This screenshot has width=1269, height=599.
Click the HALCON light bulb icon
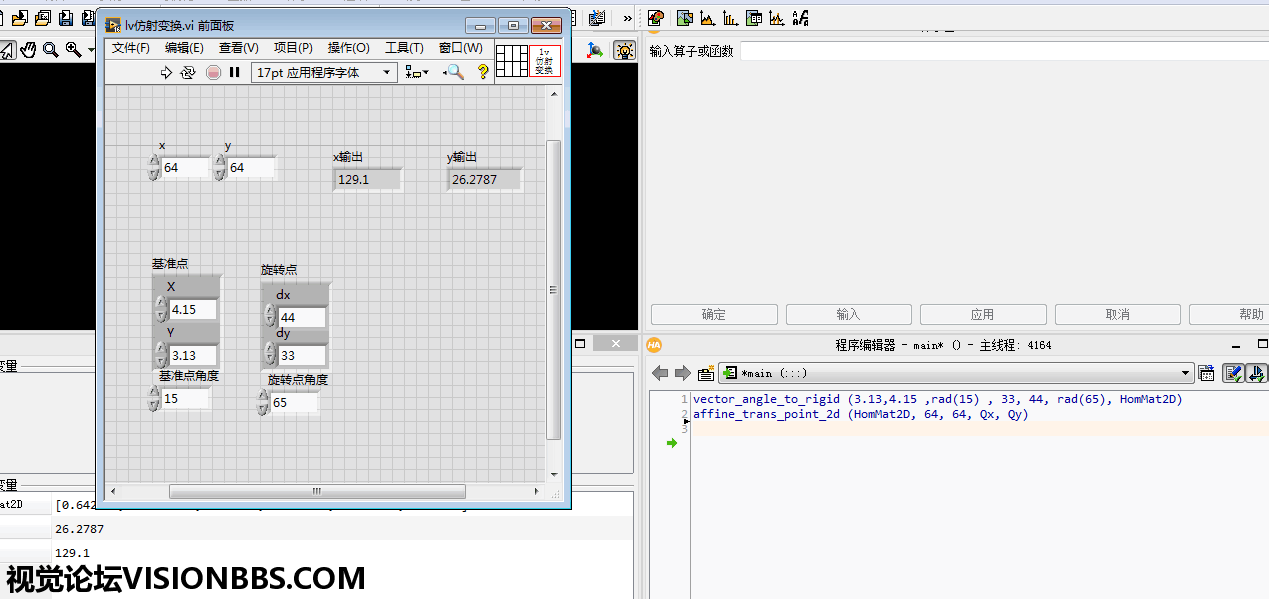point(625,50)
